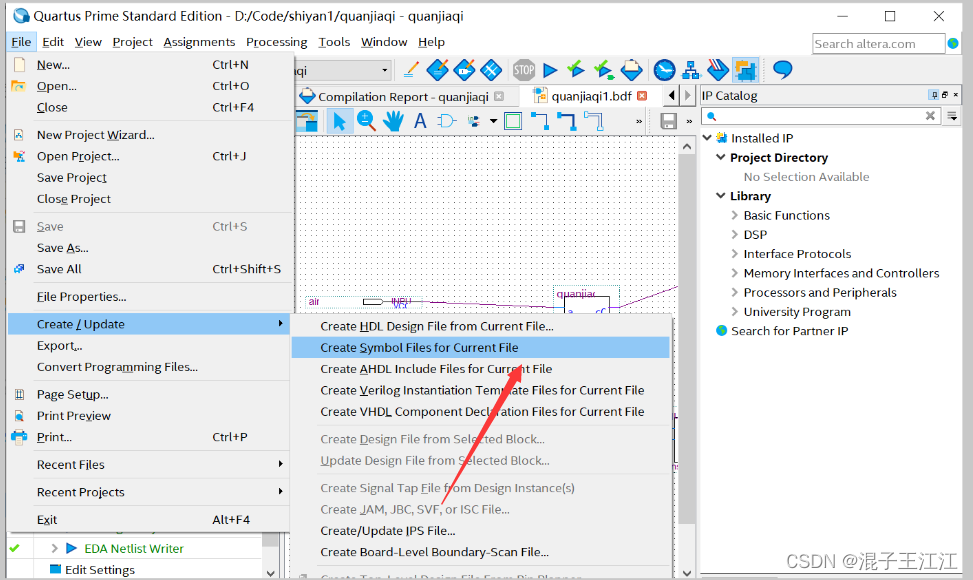
Task: Close the Compilation Report tab
Action: [x=499, y=96]
